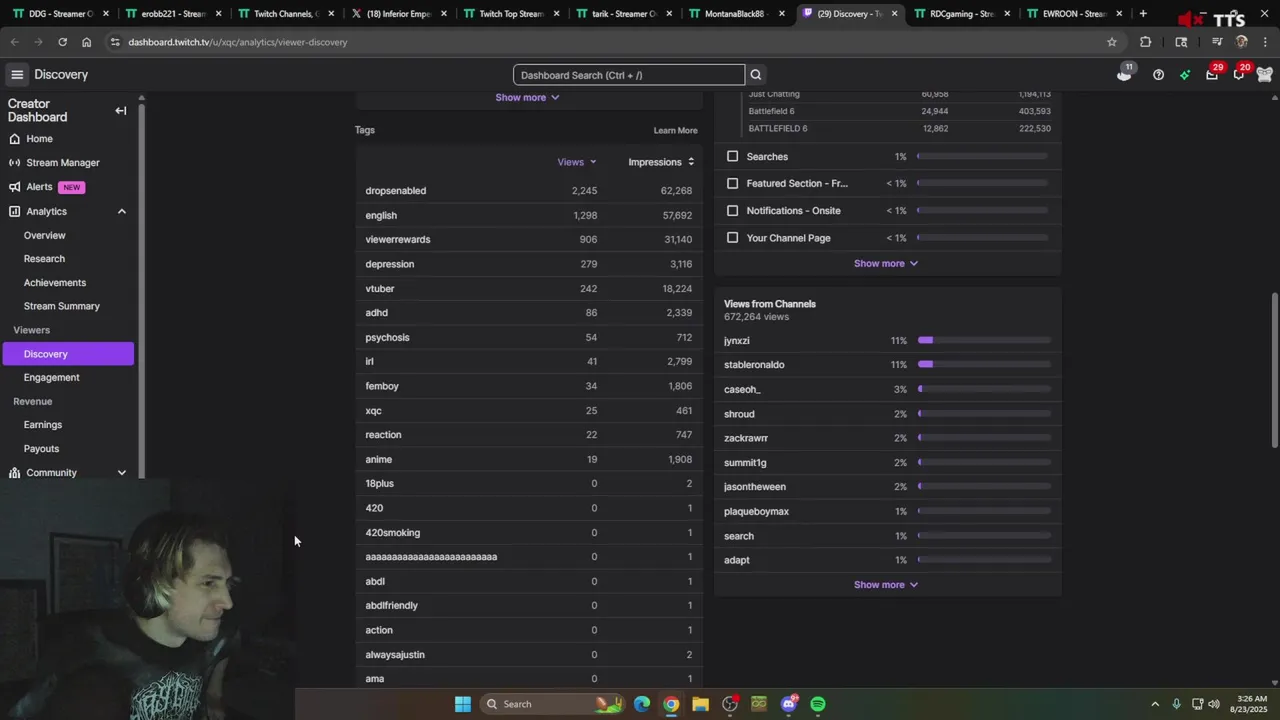Screen dimensions: 1280x720
Task: Check the Searches checkbox
Action: tap(733, 157)
